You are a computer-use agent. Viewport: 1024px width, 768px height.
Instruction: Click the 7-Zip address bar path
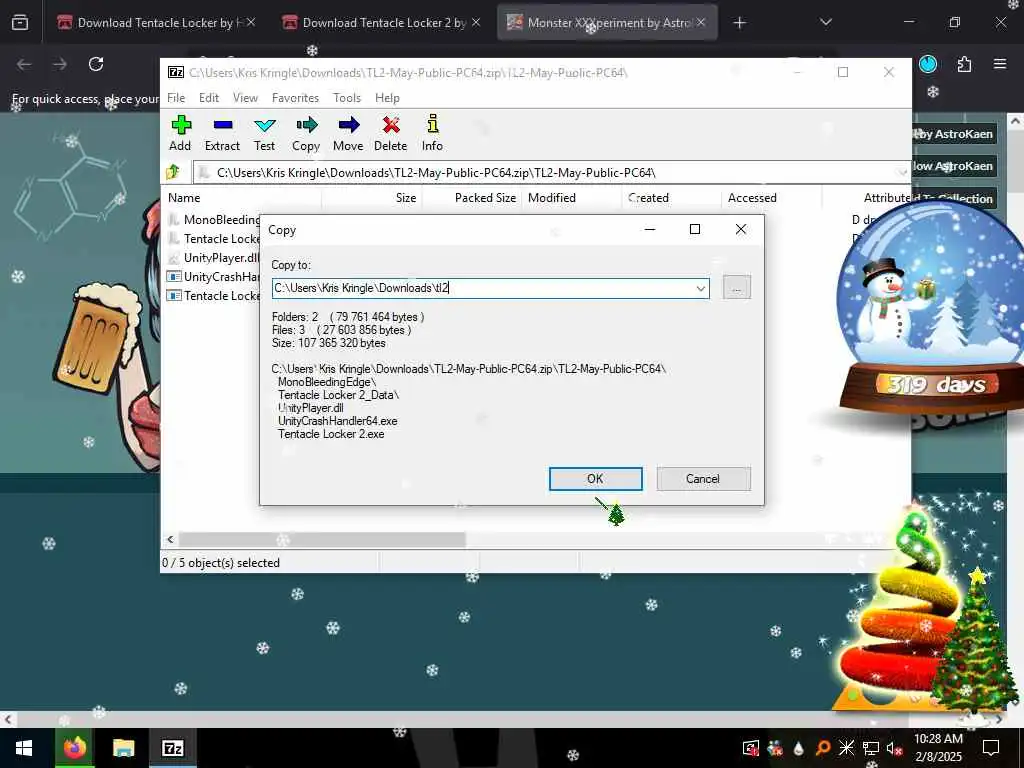[x=436, y=172]
